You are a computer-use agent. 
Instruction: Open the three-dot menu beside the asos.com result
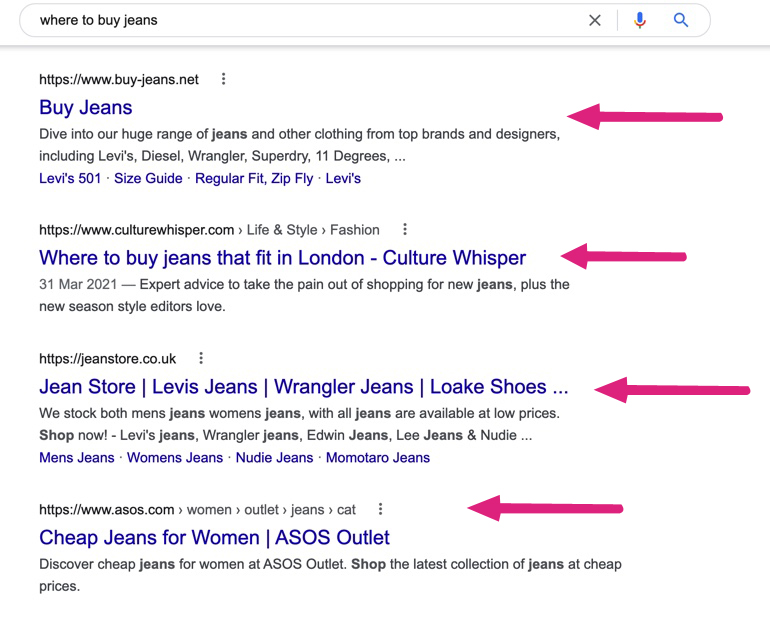(380, 509)
